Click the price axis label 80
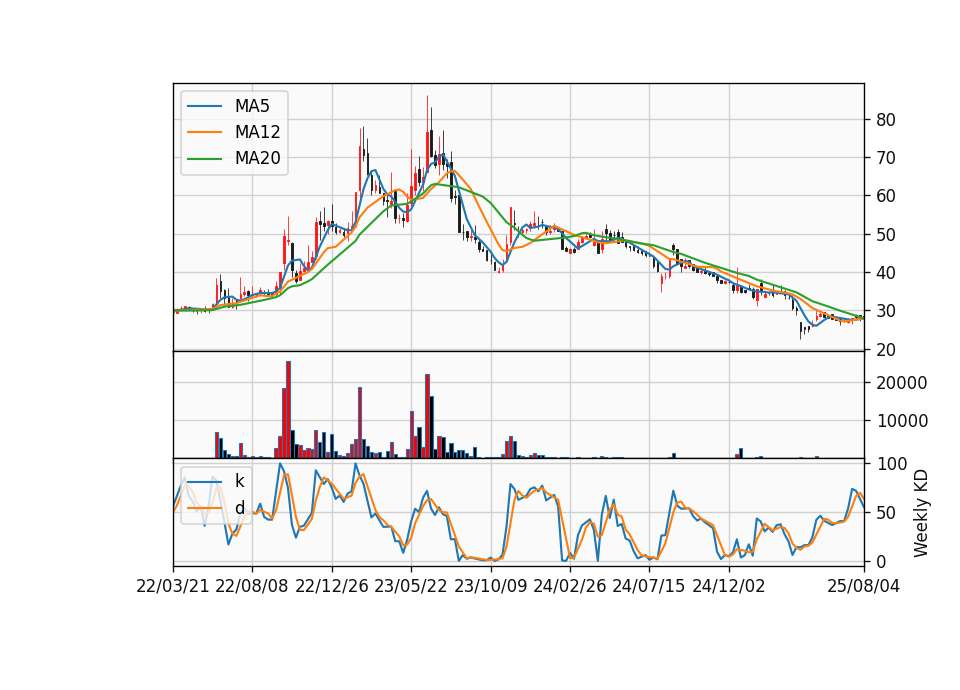960x690 pixels. pyautogui.click(x=886, y=120)
